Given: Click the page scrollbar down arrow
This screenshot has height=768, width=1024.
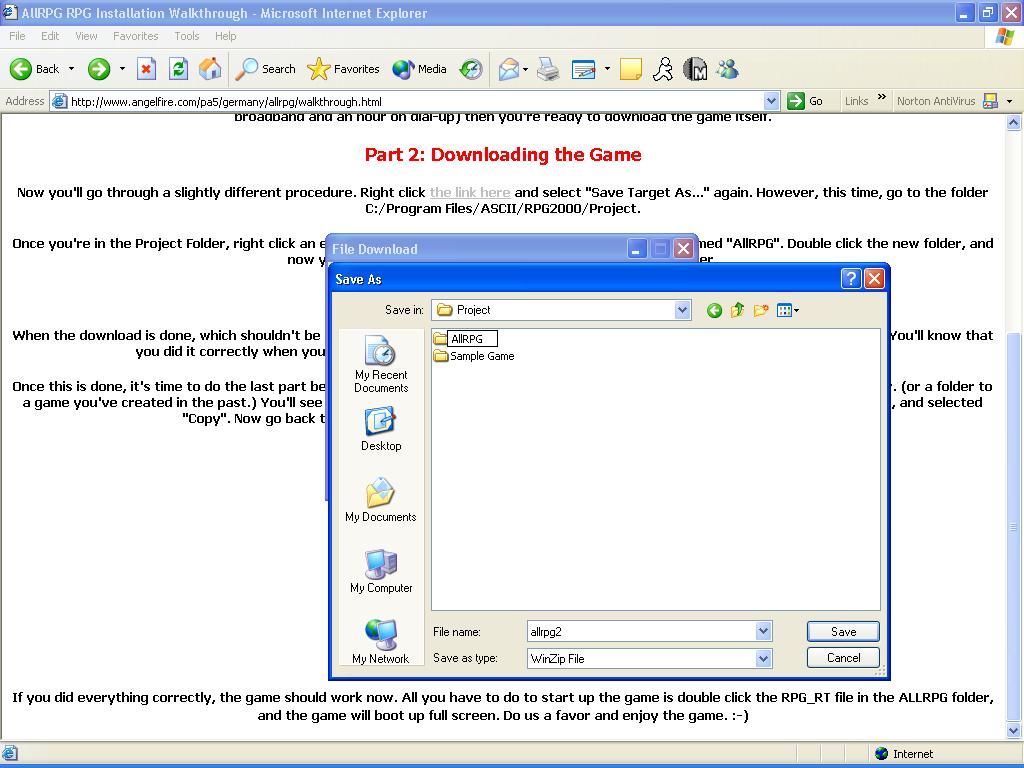Looking at the screenshot, I should (1014, 730).
